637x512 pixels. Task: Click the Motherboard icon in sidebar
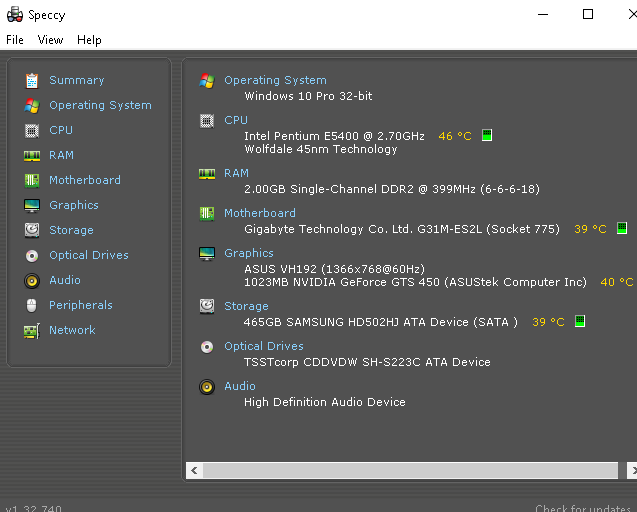point(32,180)
